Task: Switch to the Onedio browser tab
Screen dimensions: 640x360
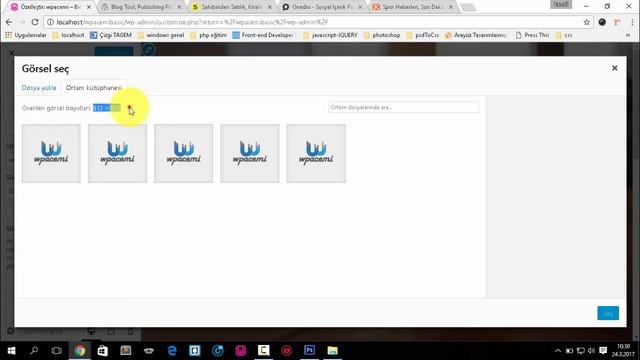Action: [321, 7]
